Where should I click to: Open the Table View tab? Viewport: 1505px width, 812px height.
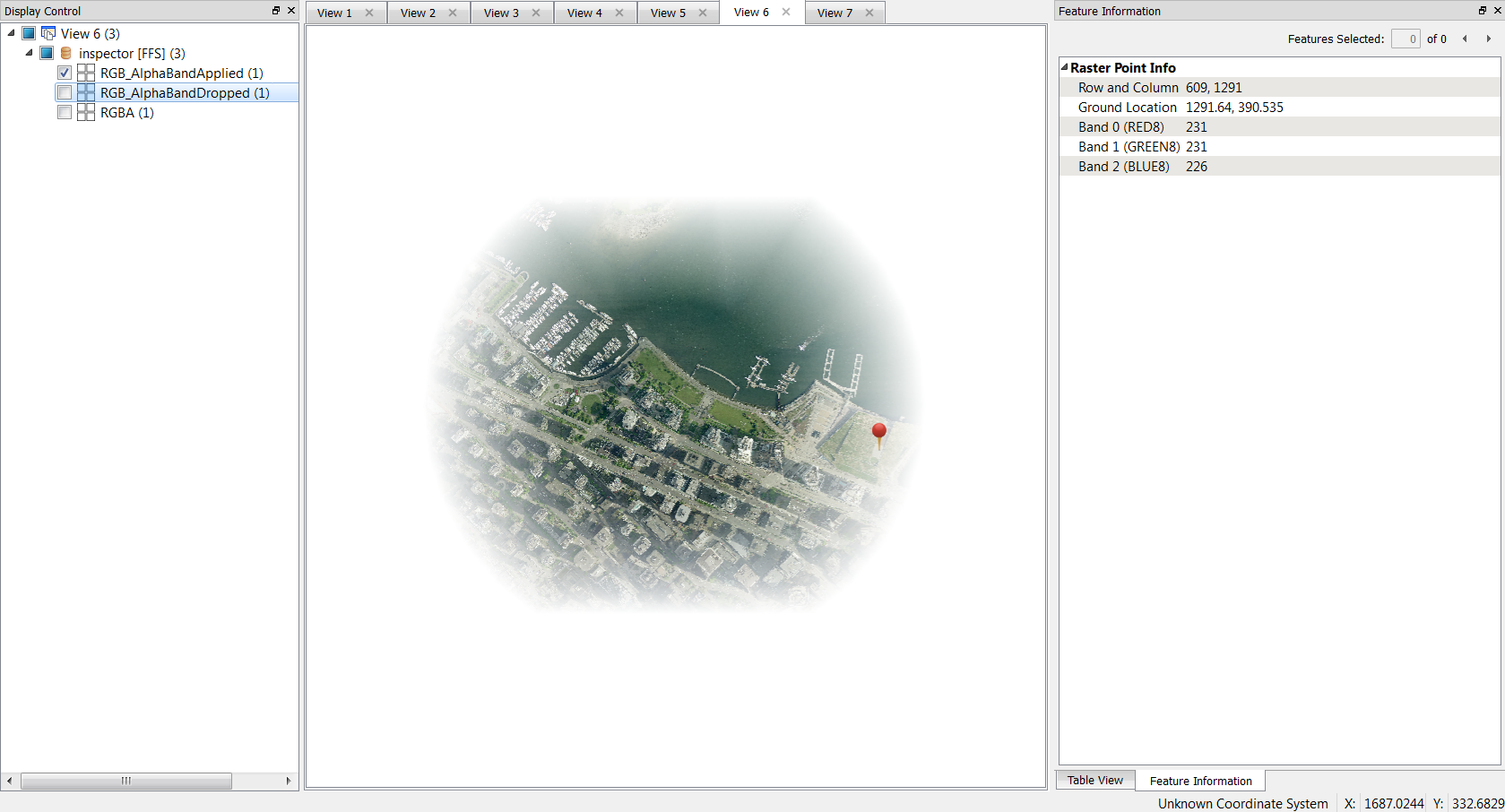click(1094, 780)
